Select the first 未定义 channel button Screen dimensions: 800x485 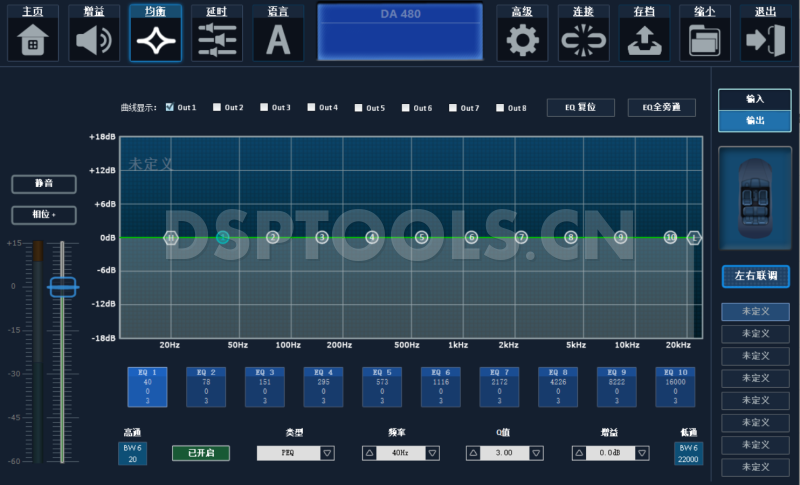pos(756,311)
